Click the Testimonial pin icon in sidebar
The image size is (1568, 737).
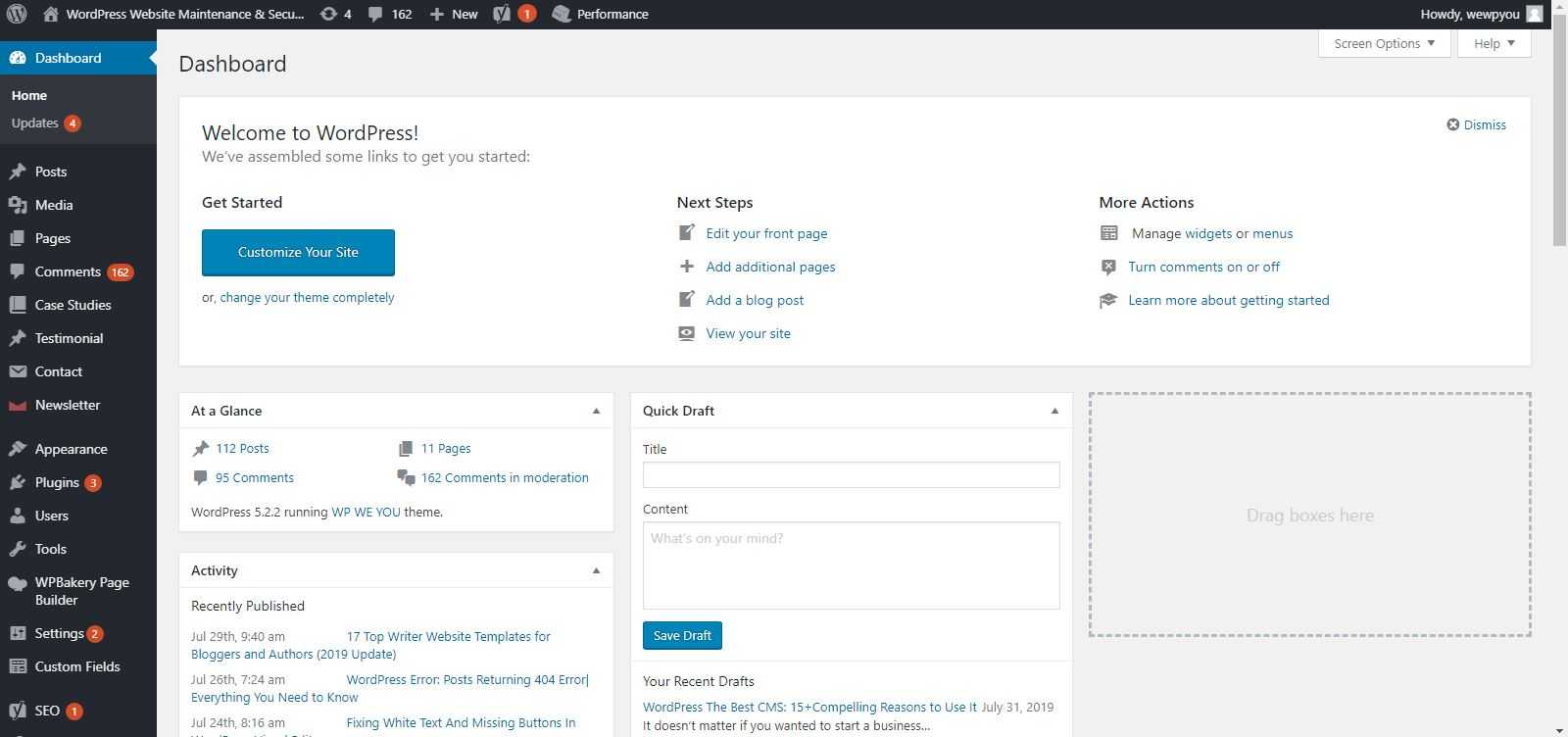18,338
